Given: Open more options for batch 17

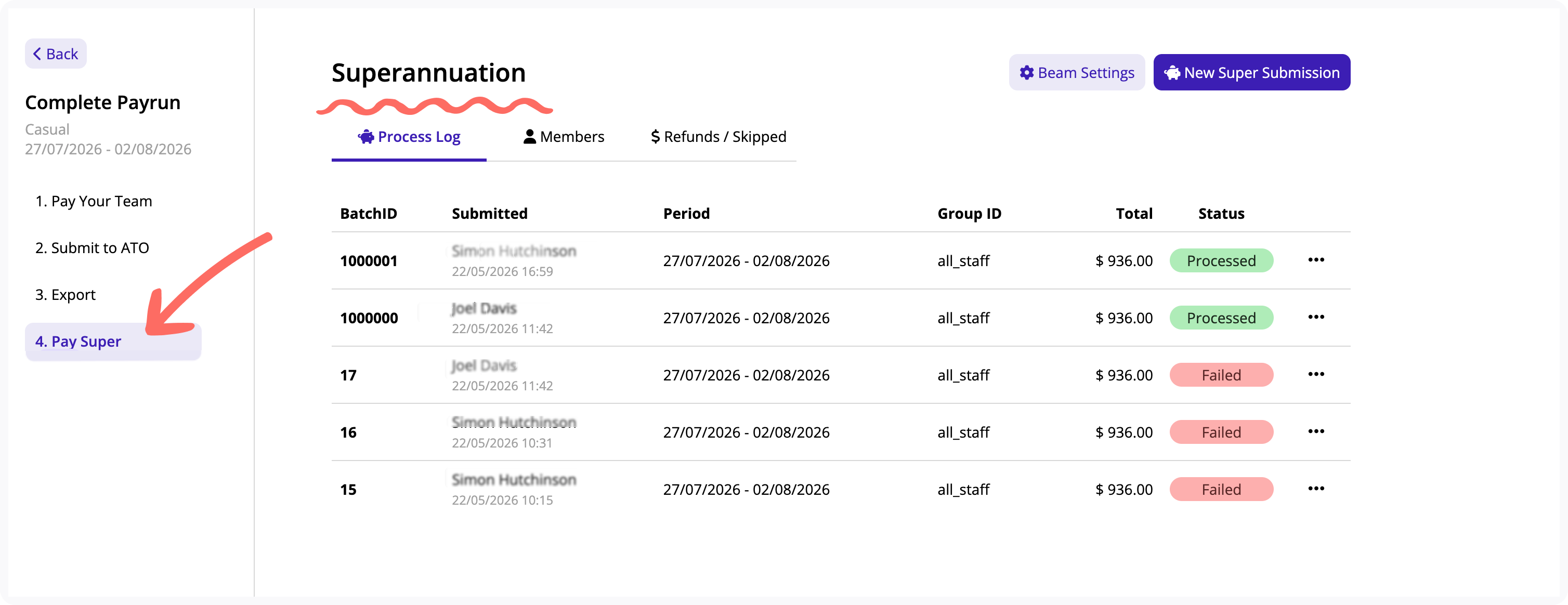Looking at the screenshot, I should point(1316,375).
